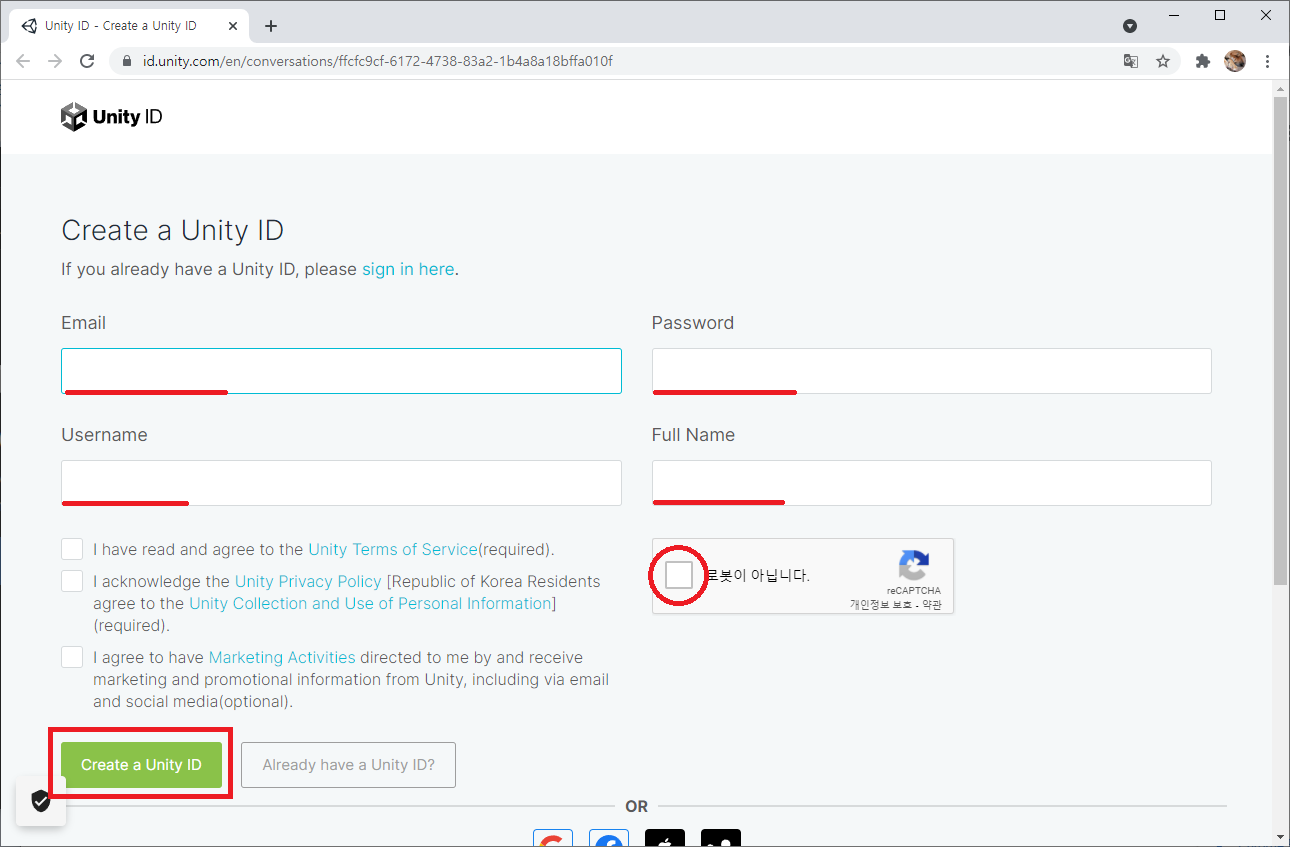Screen dimensions: 1290x847
Task: Check the Unity Privacy Policy acknowledgment
Action: [x=72, y=581]
